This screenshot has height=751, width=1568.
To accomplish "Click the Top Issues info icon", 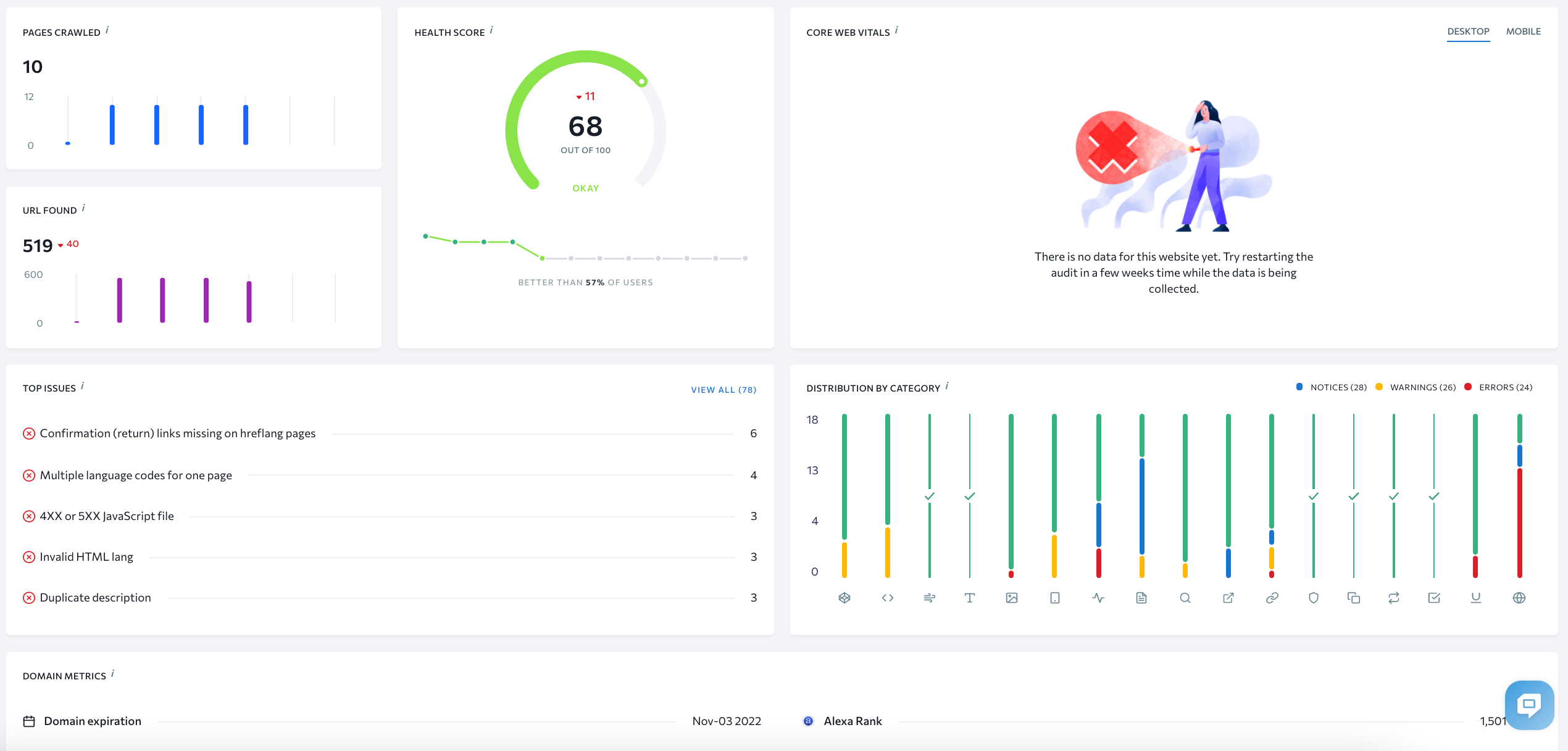I will click(x=82, y=386).
